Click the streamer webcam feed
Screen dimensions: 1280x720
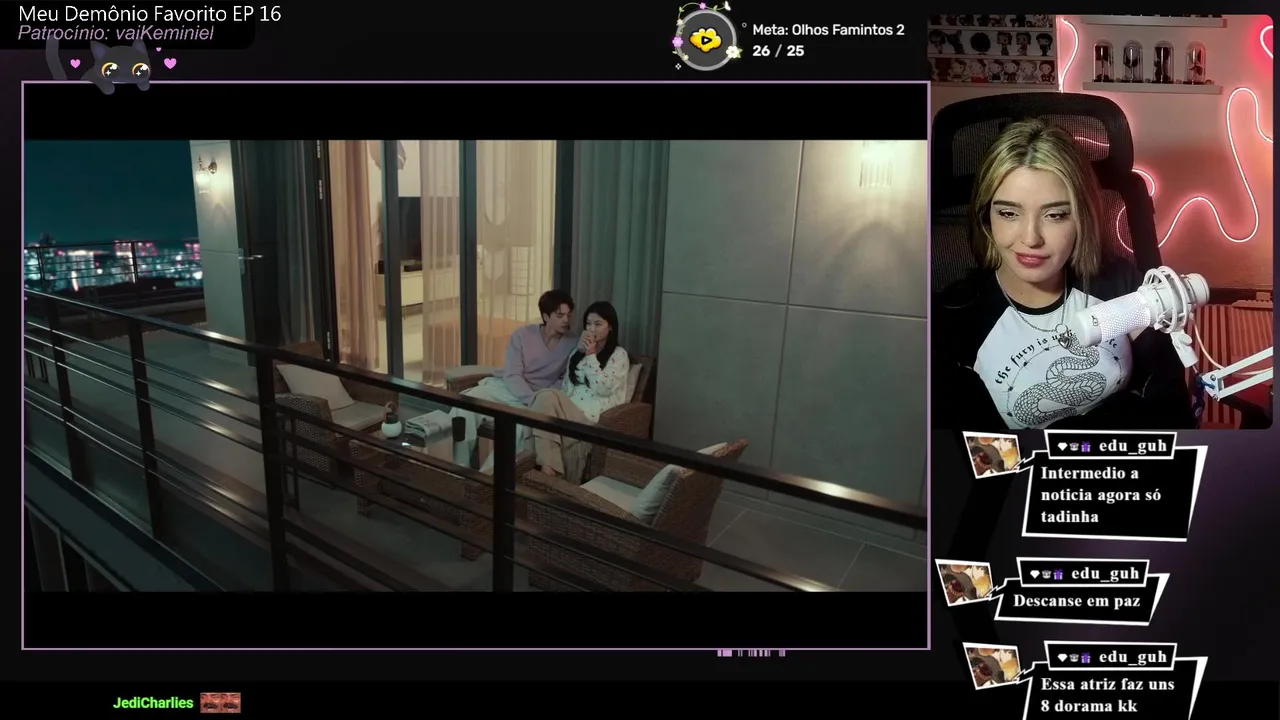click(x=1102, y=222)
